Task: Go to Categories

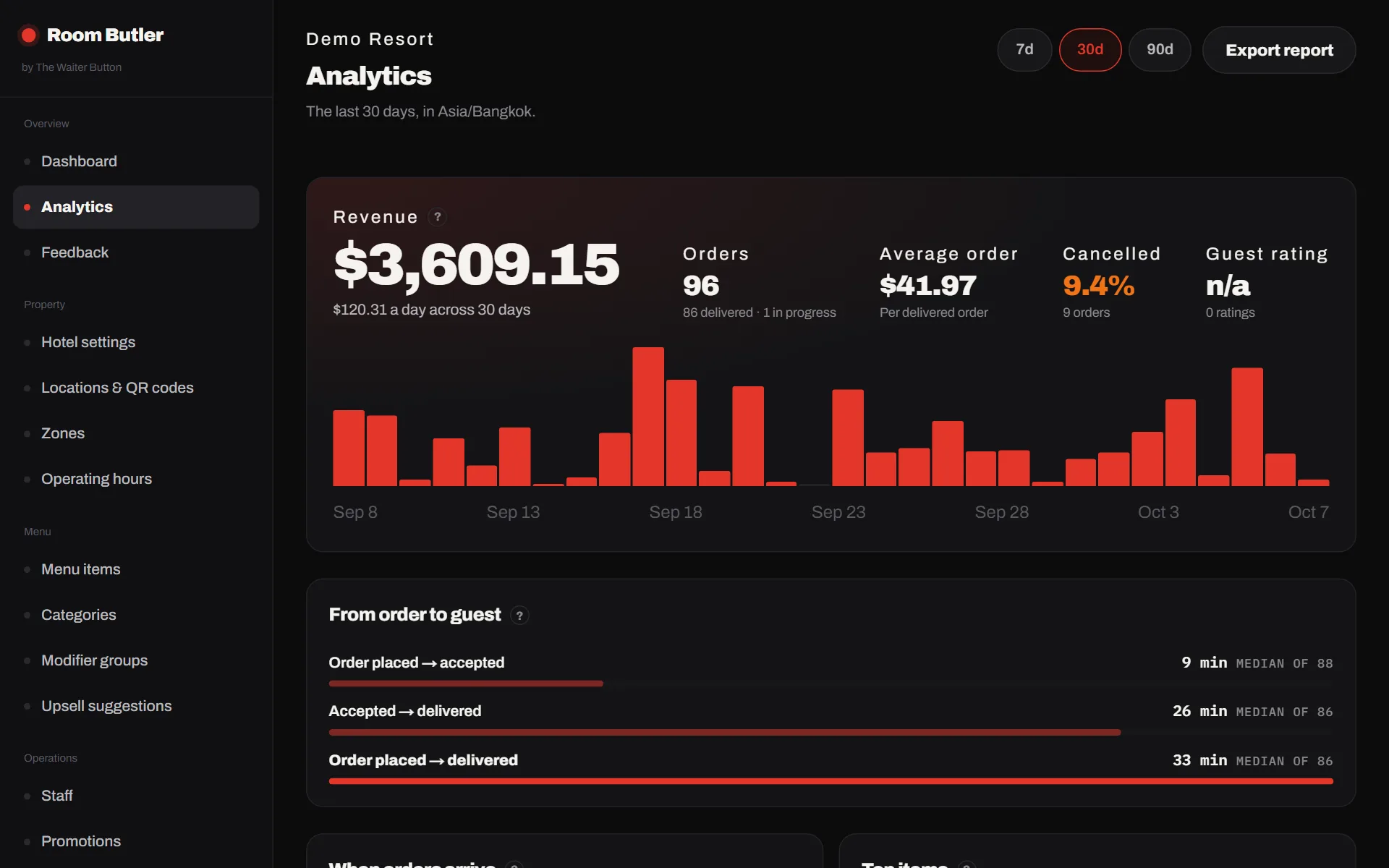Action: click(x=136, y=615)
